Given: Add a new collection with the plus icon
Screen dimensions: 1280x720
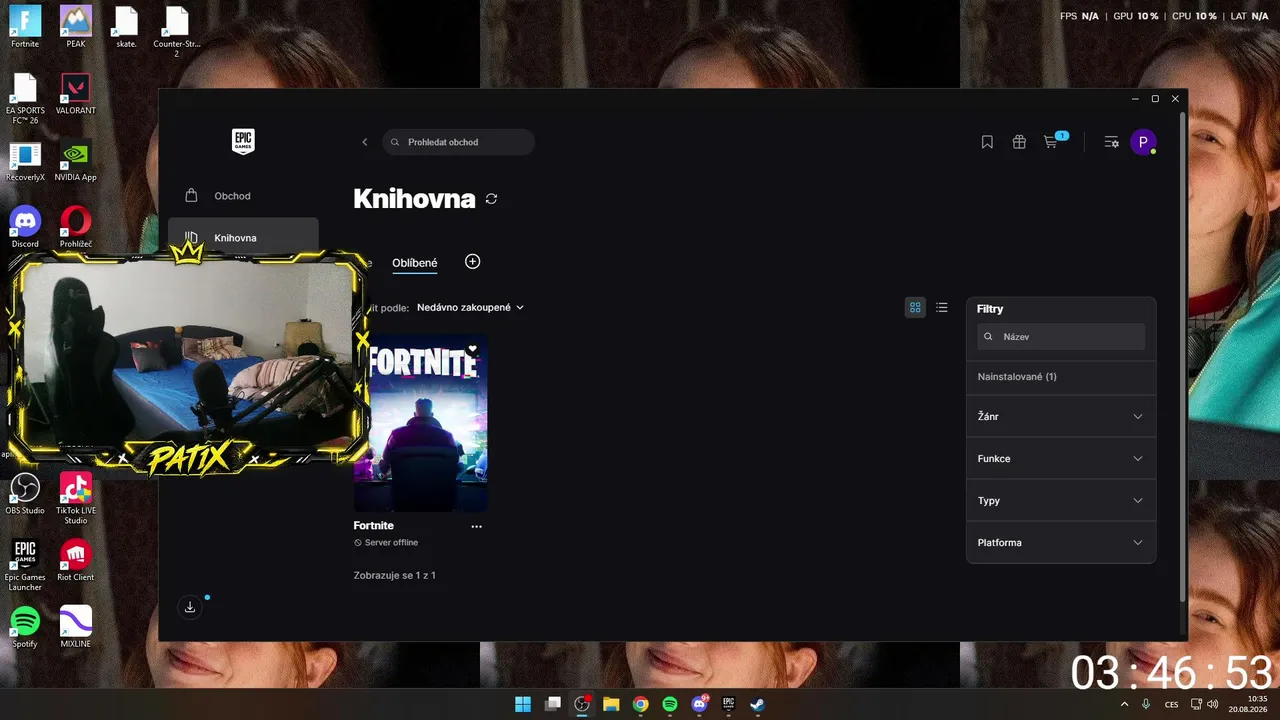Looking at the screenshot, I should click(473, 261).
